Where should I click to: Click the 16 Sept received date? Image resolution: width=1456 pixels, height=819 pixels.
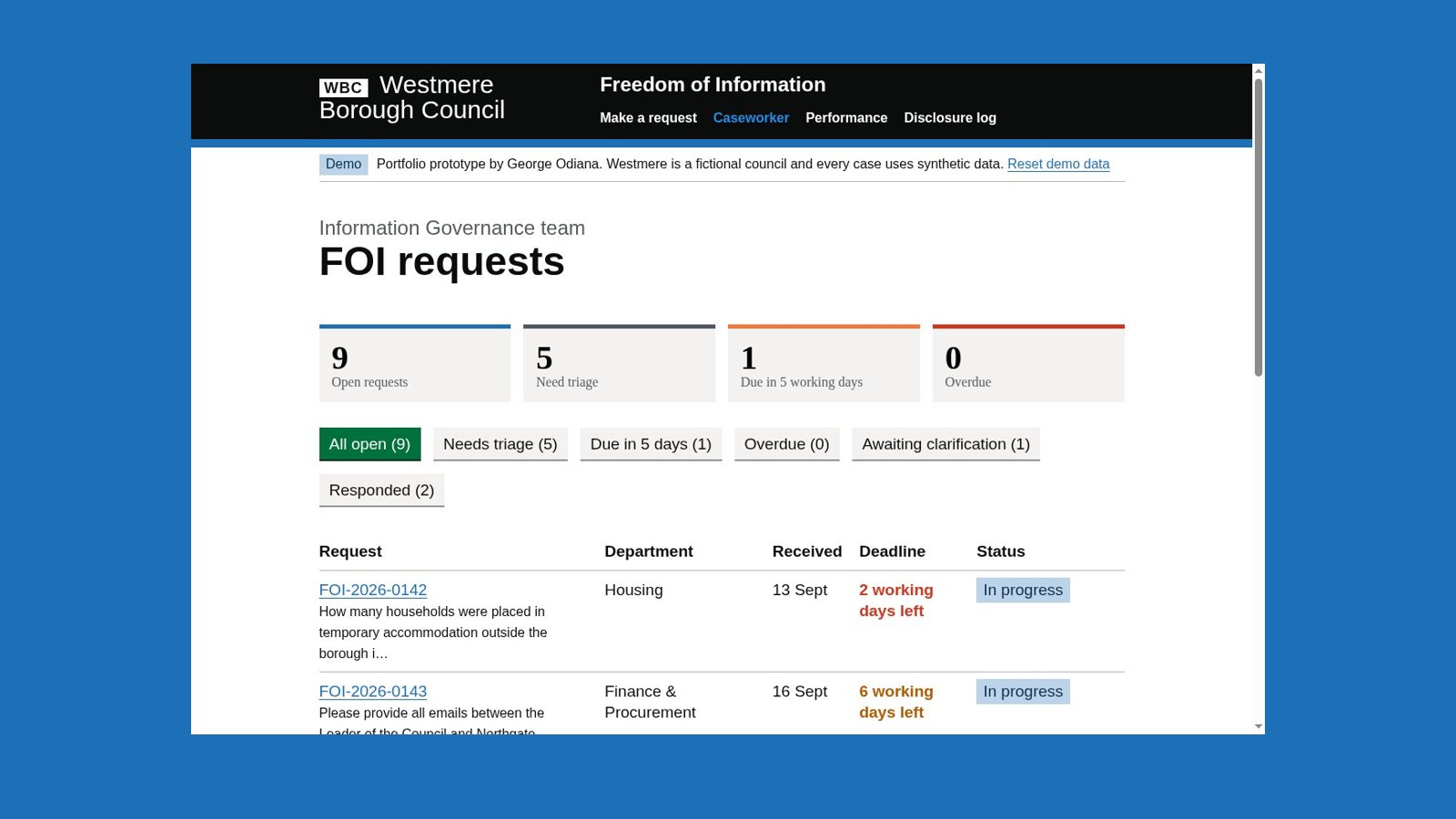point(800,692)
